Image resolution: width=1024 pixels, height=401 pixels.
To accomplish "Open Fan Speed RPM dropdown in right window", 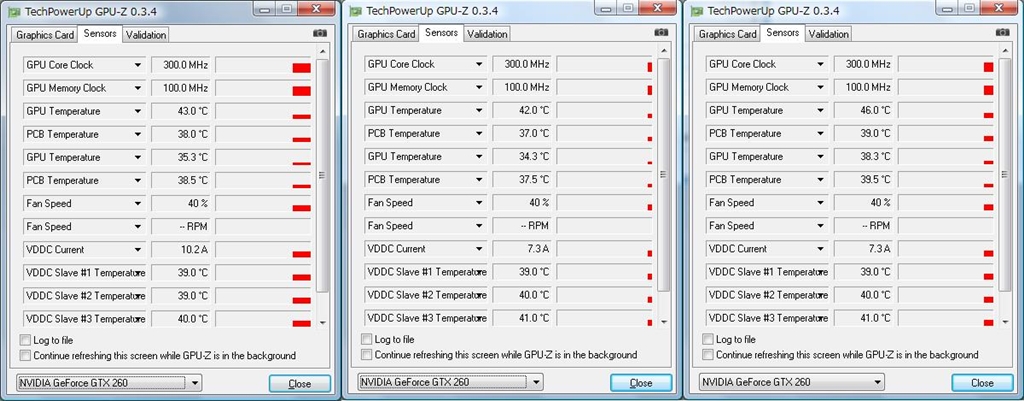I will pos(767,225).
